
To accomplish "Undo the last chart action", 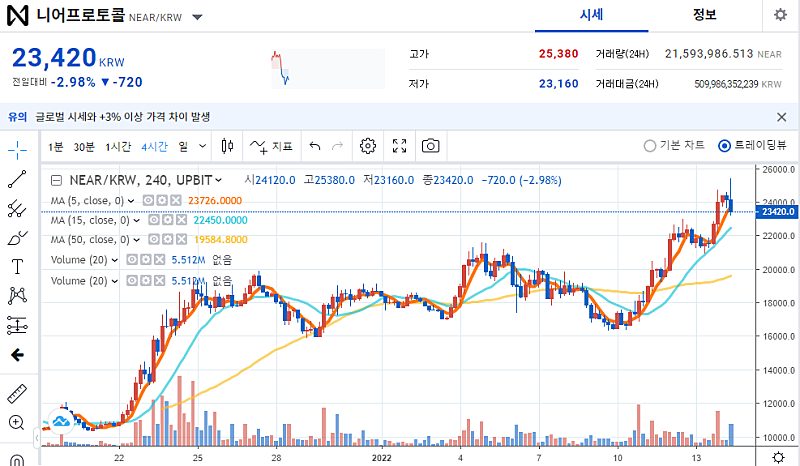I will 315,146.
